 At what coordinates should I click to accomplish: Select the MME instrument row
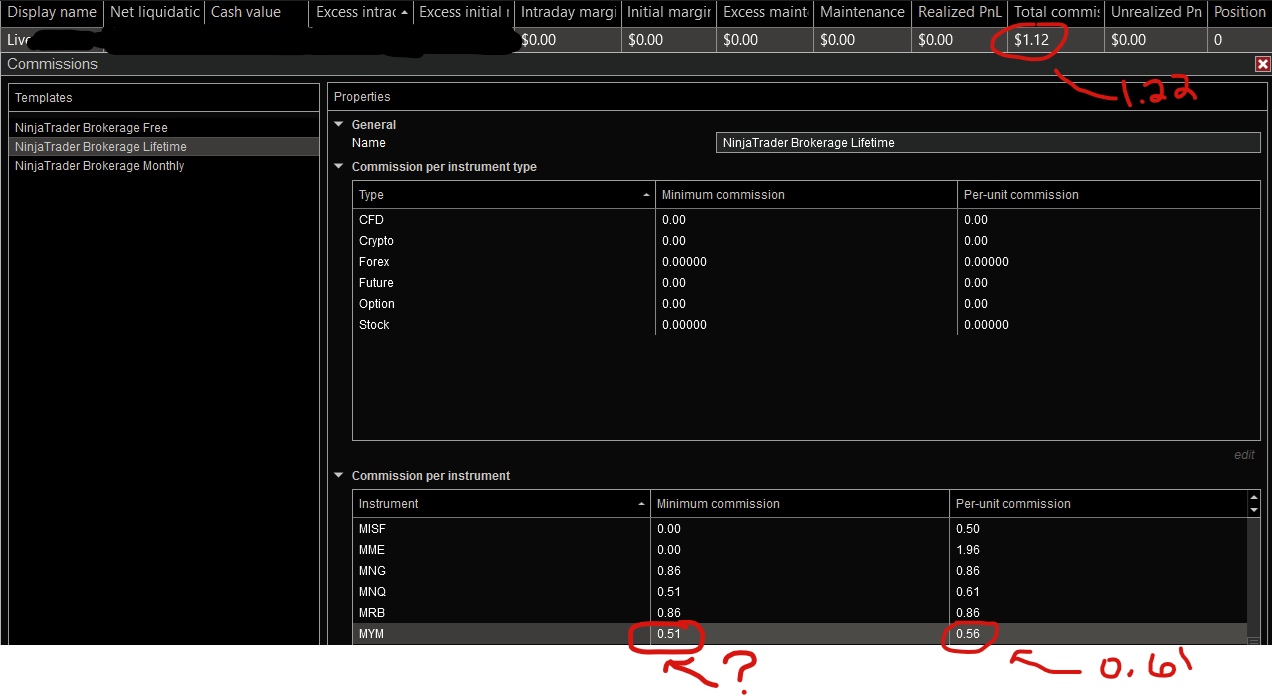tap(800, 550)
